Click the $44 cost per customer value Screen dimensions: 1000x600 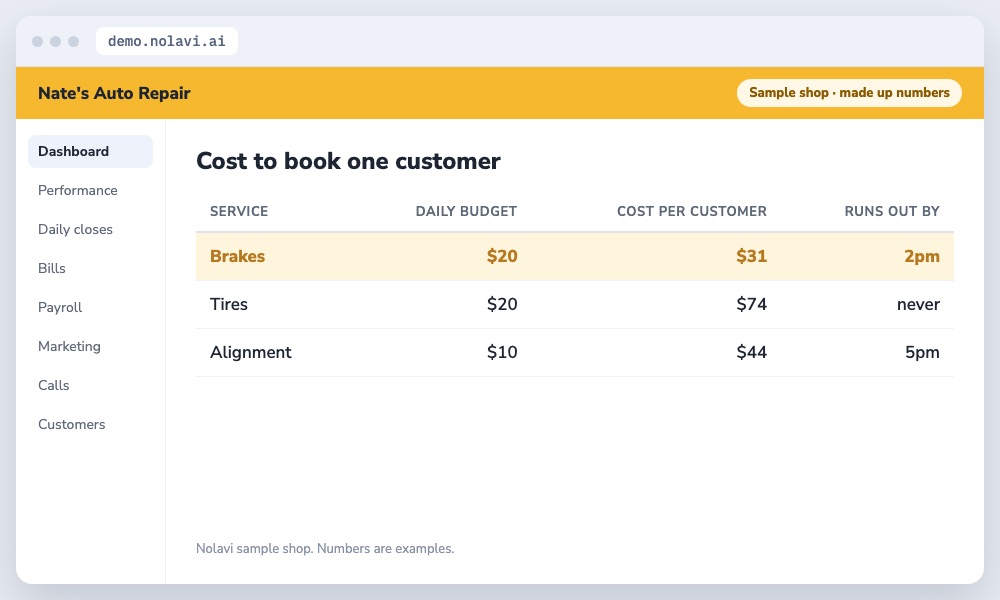751,352
